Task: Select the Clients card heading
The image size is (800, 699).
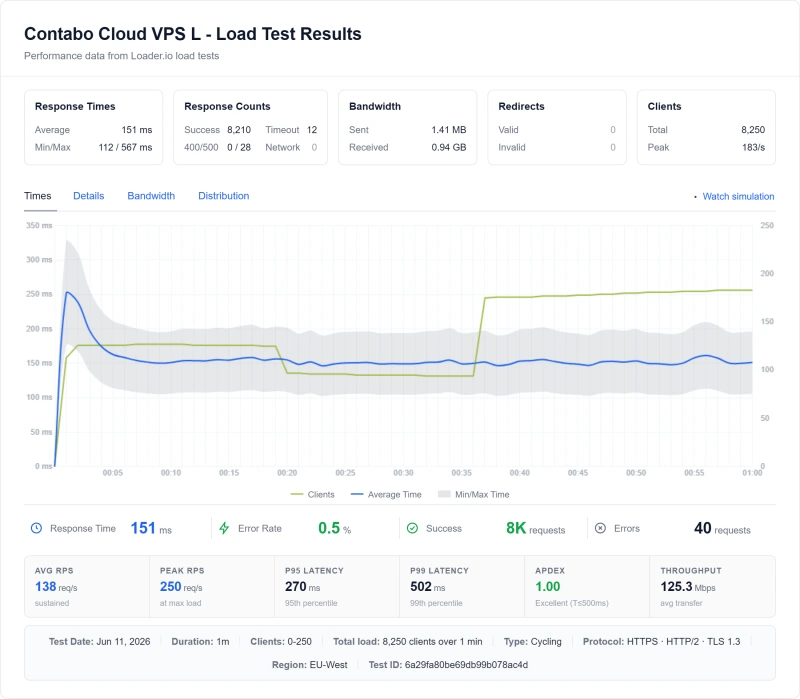Action: click(x=664, y=107)
